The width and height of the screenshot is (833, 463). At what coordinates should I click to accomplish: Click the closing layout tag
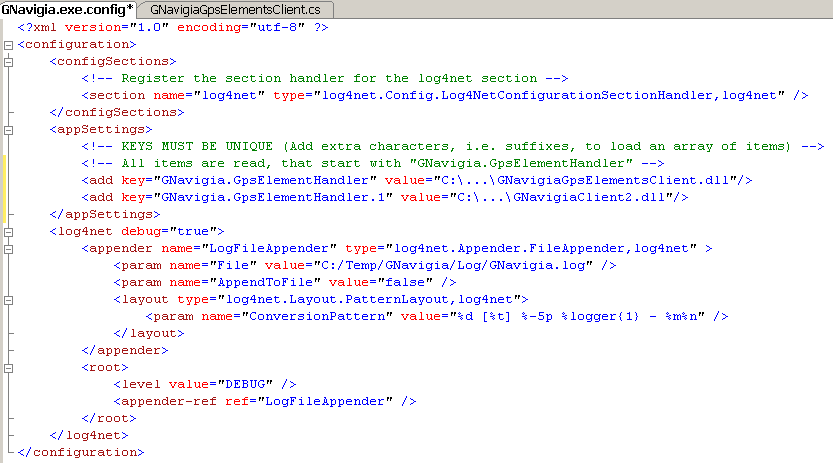point(148,333)
